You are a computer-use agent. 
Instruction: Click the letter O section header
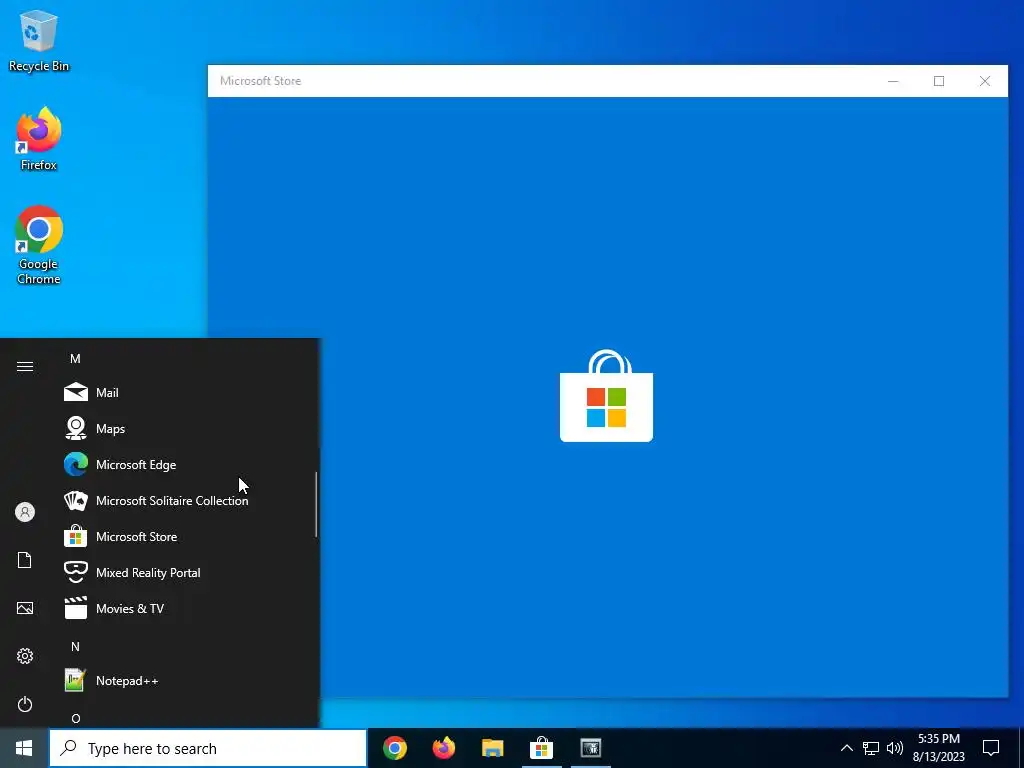point(76,718)
